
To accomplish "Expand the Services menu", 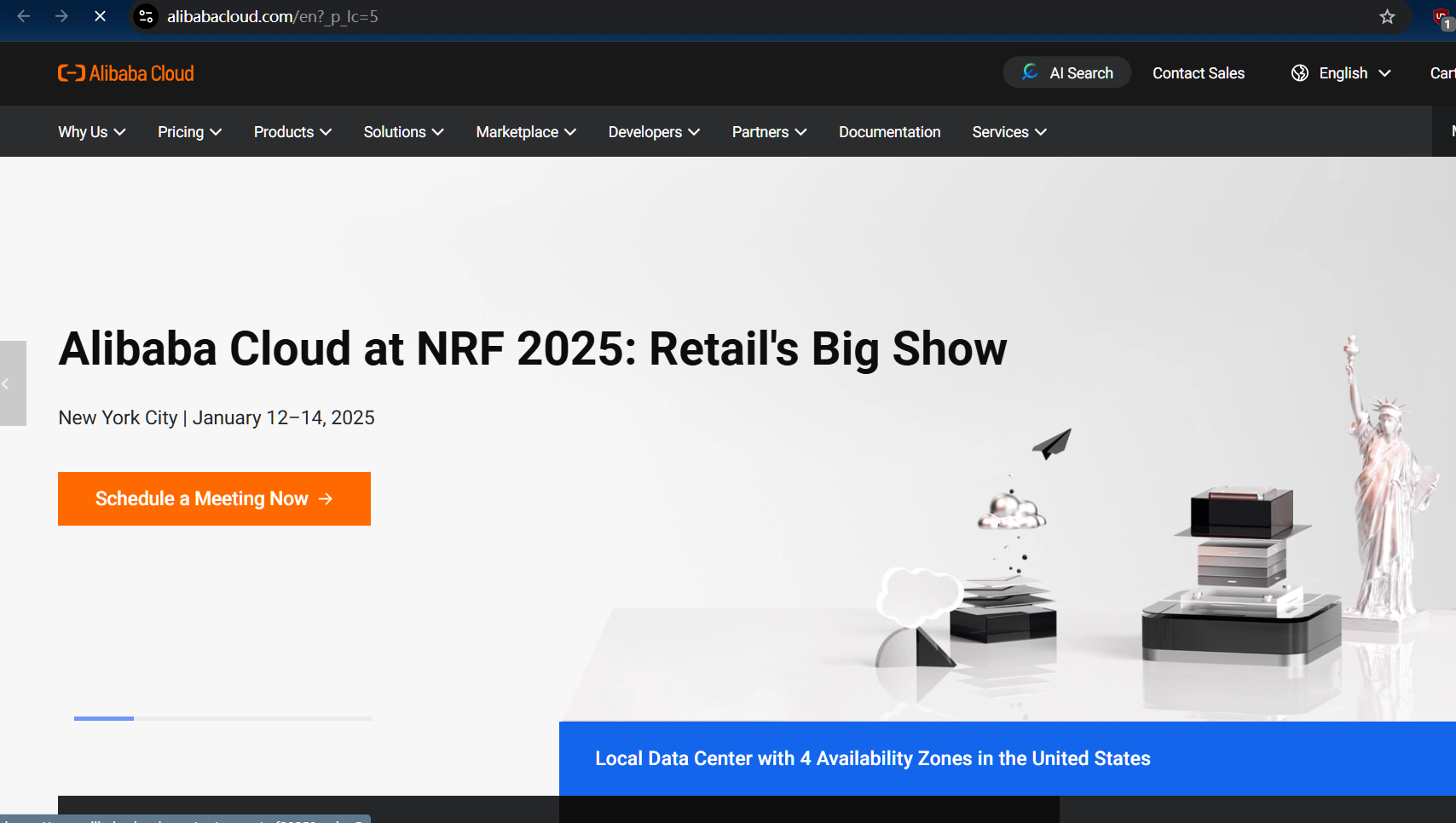I will [x=1010, y=132].
